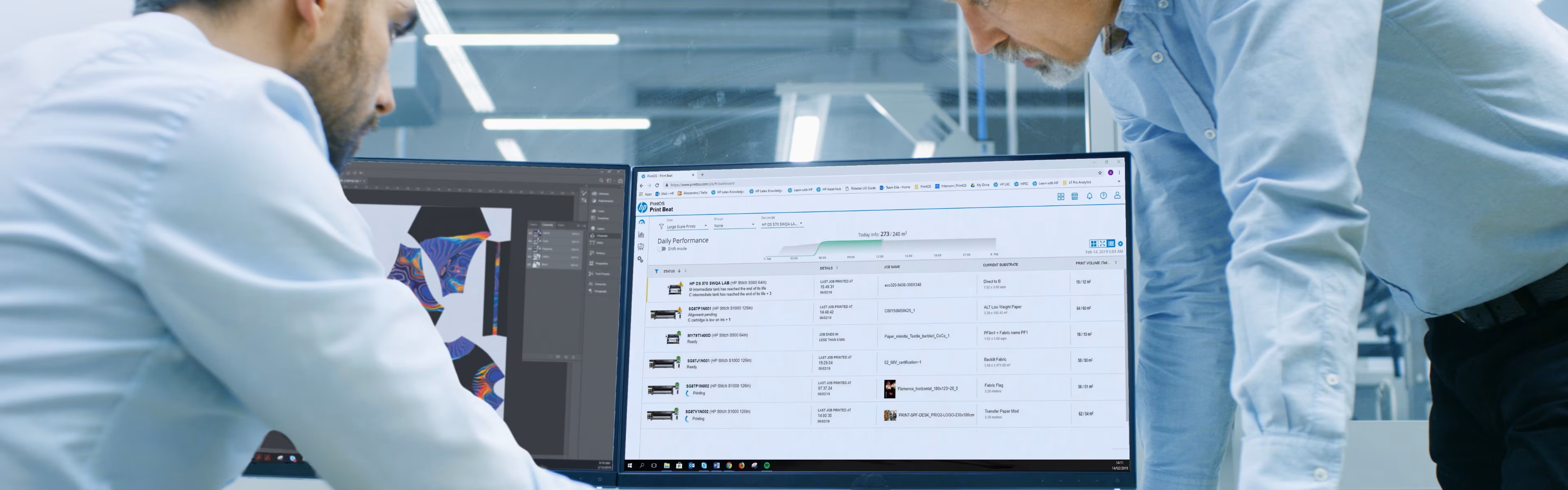The height and width of the screenshot is (490, 1568).
Task: Open the taskbar search magnifier
Action: [641, 465]
